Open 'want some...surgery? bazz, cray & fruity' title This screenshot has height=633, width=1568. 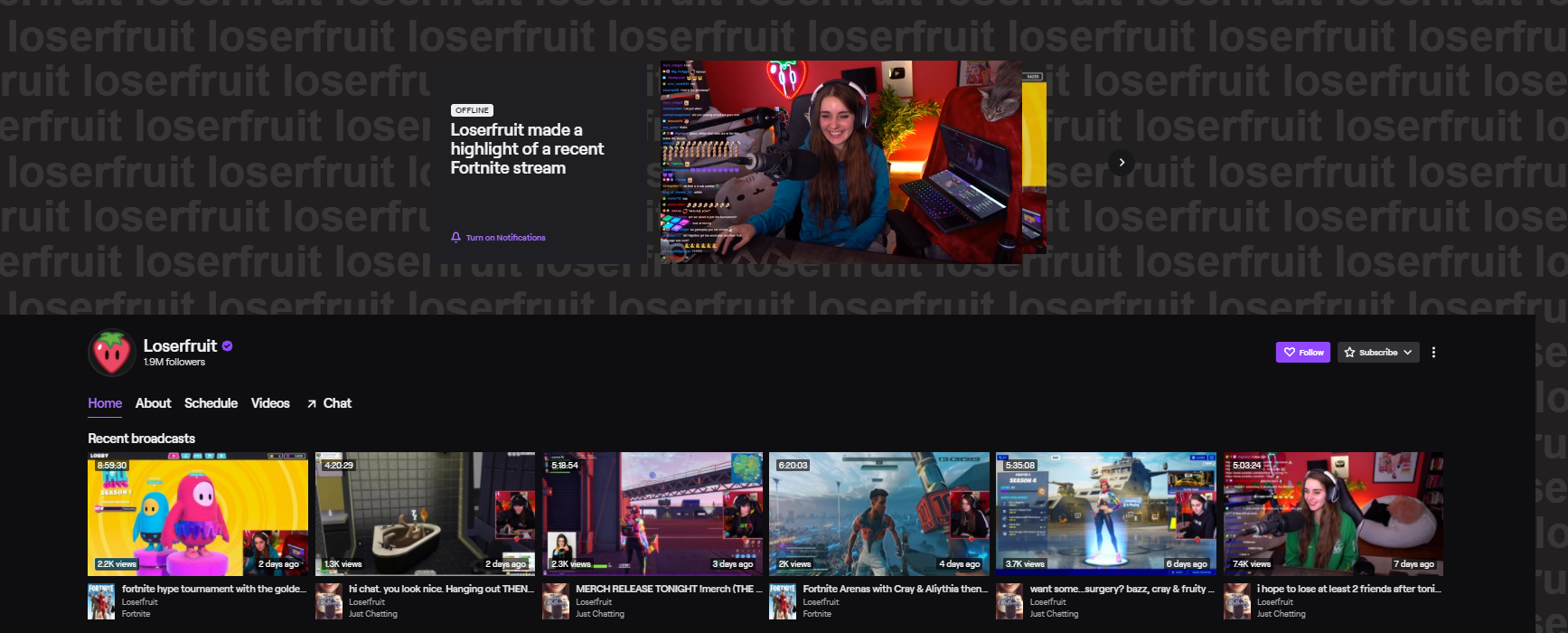tap(1122, 589)
